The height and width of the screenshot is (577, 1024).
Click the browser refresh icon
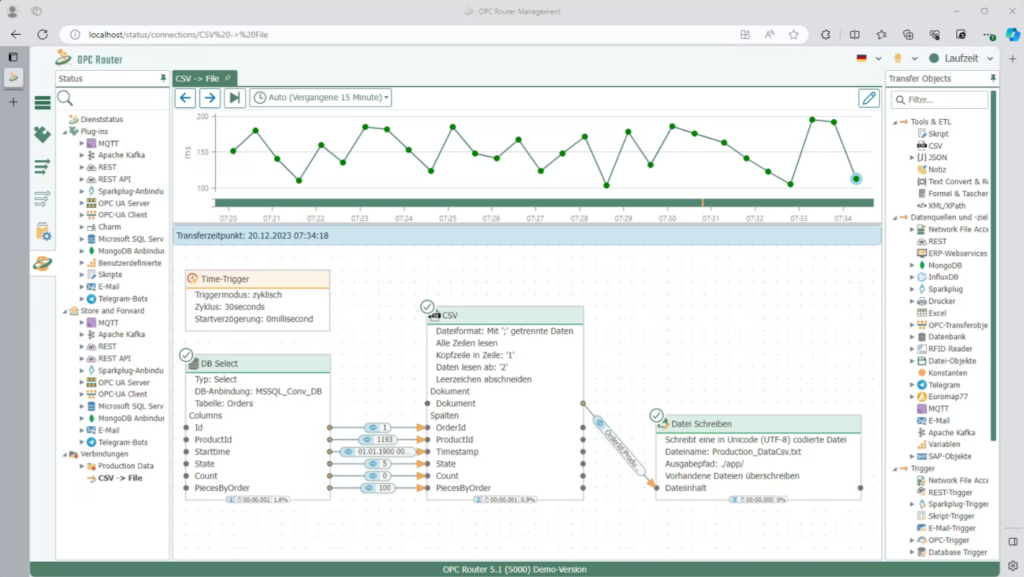click(42, 35)
